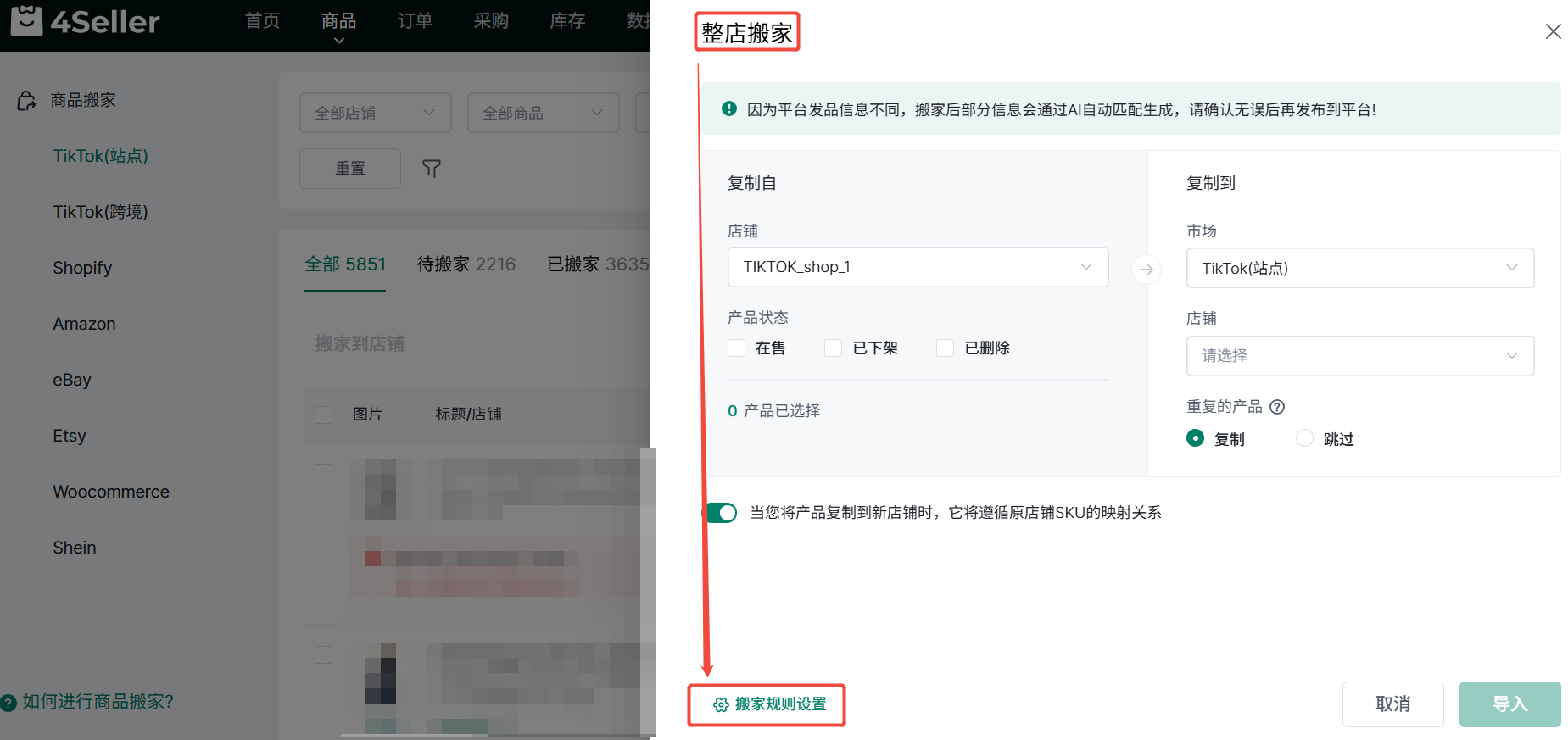The width and height of the screenshot is (1568, 740).
Task: Click the second product thumbnail image
Action: tap(381, 673)
